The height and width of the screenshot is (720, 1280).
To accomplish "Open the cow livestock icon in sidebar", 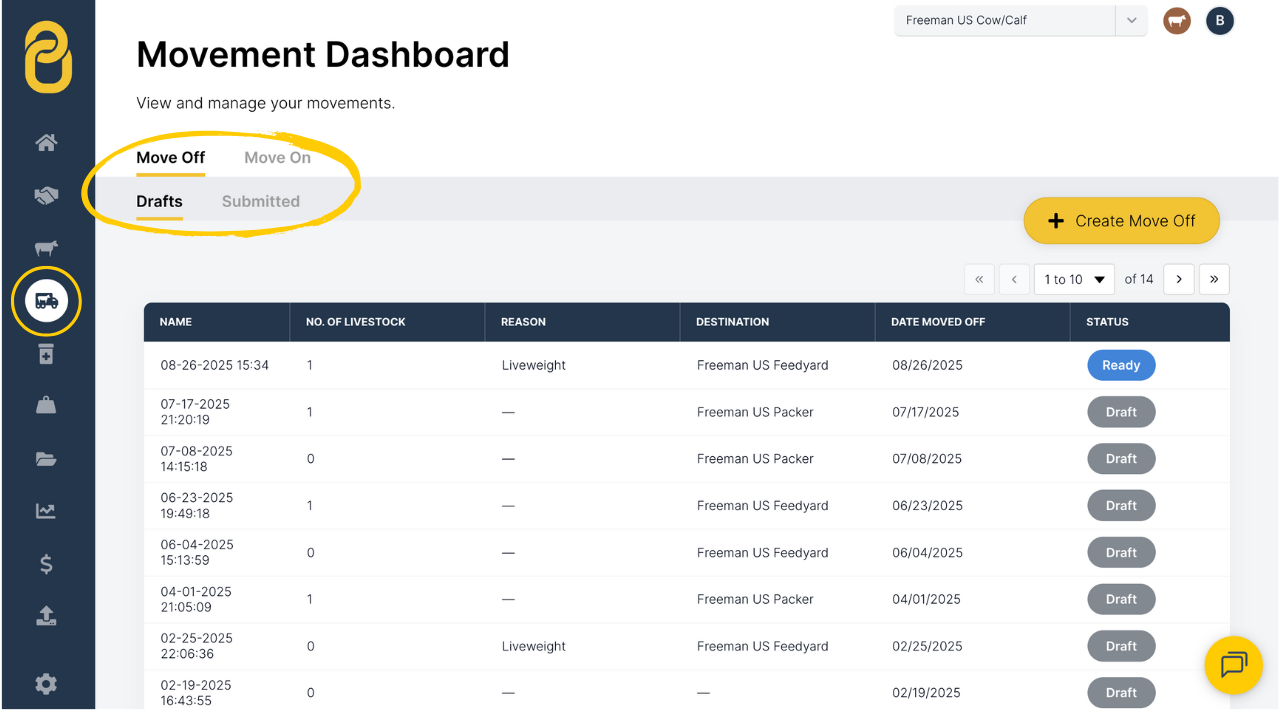I will [46, 248].
